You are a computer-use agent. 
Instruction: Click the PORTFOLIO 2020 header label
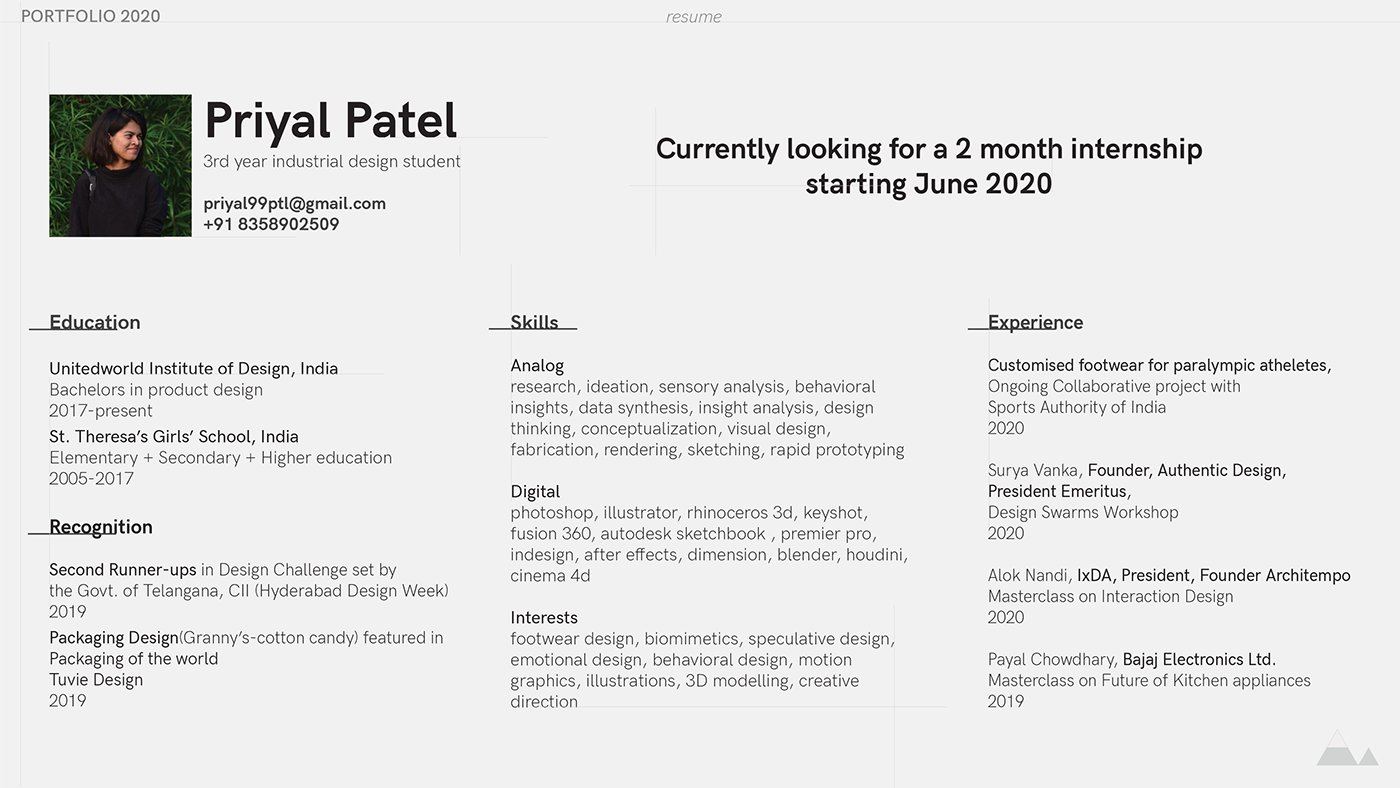pos(90,16)
